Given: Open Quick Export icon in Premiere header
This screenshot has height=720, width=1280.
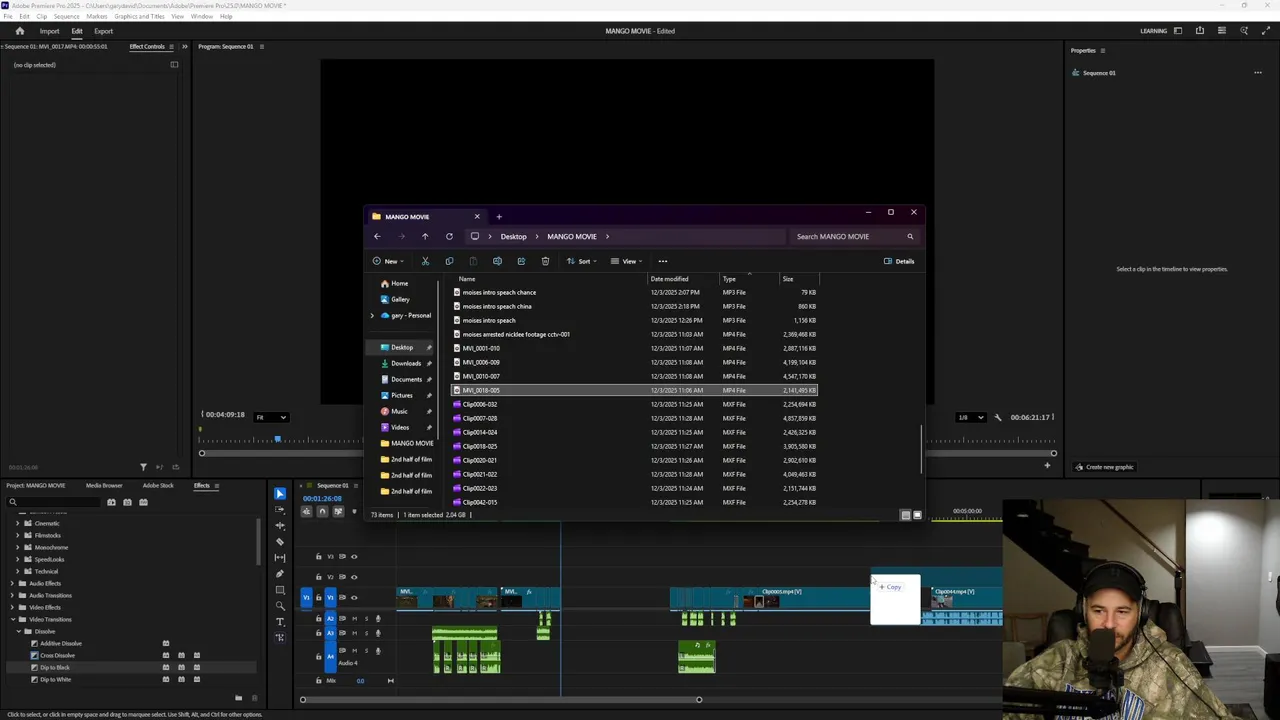Looking at the screenshot, I should point(1200,31).
